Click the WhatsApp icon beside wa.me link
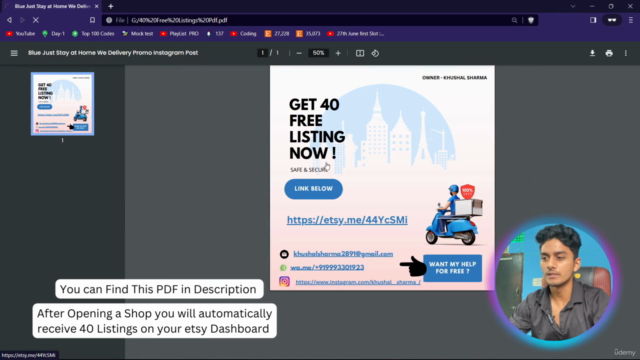Viewport: 640px width, 360px height. (283, 268)
